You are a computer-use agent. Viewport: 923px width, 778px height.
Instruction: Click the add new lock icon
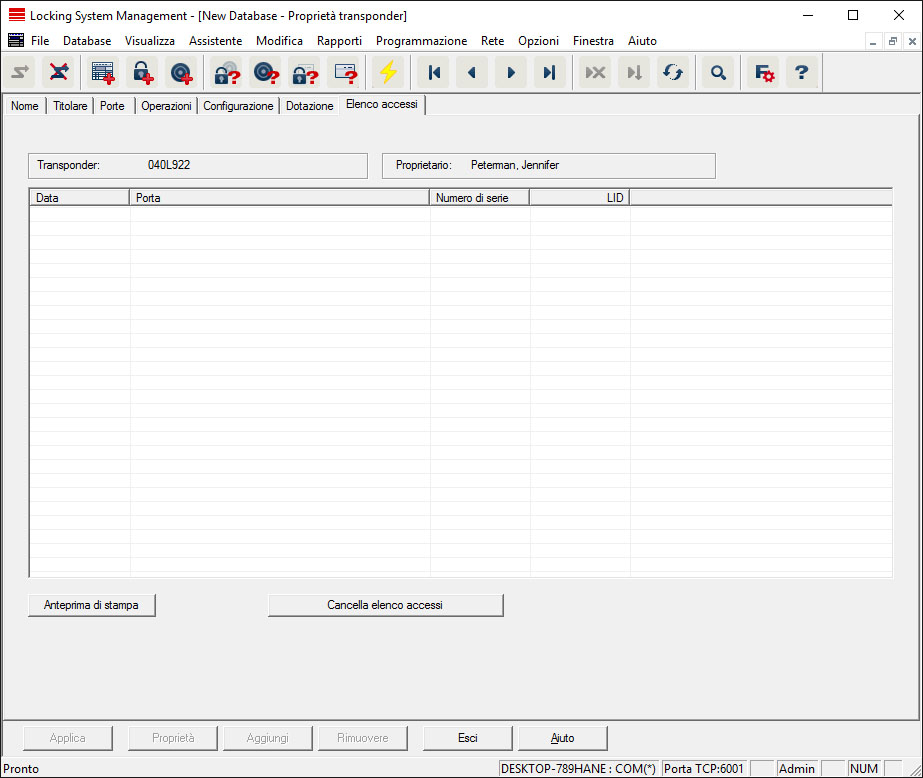point(141,73)
